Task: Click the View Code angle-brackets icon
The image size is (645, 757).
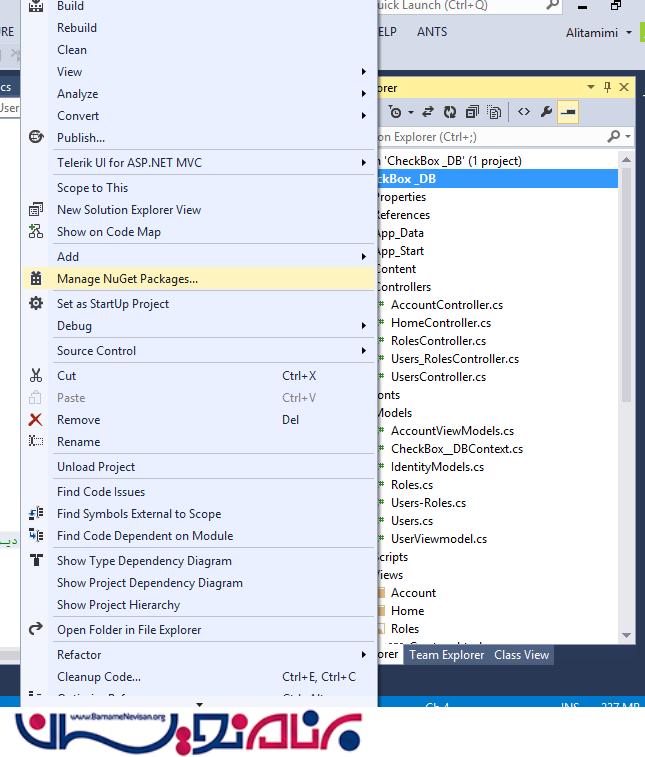Action: click(523, 112)
